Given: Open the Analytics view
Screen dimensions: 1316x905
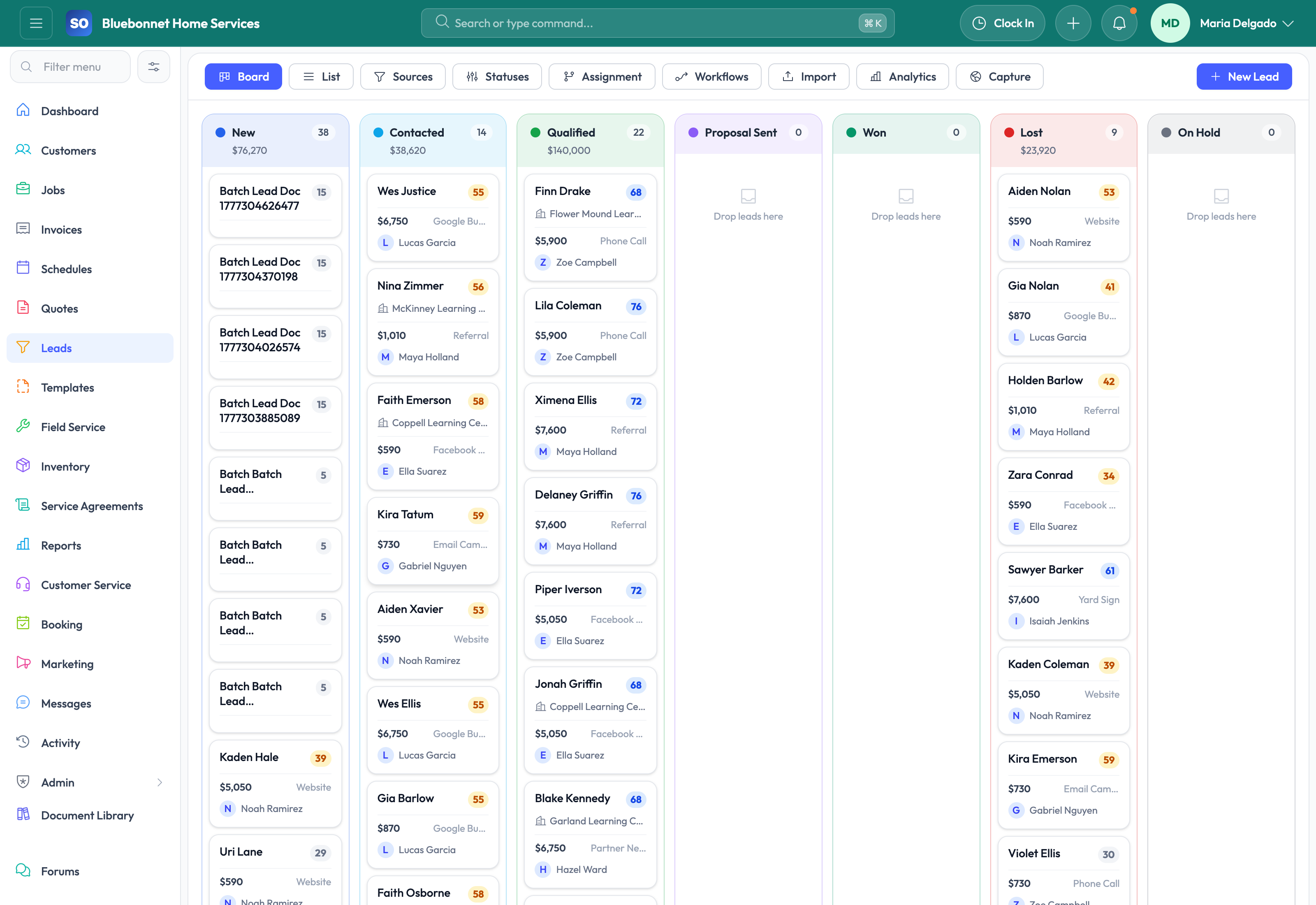Looking at the screenshot, I should 902,77.
